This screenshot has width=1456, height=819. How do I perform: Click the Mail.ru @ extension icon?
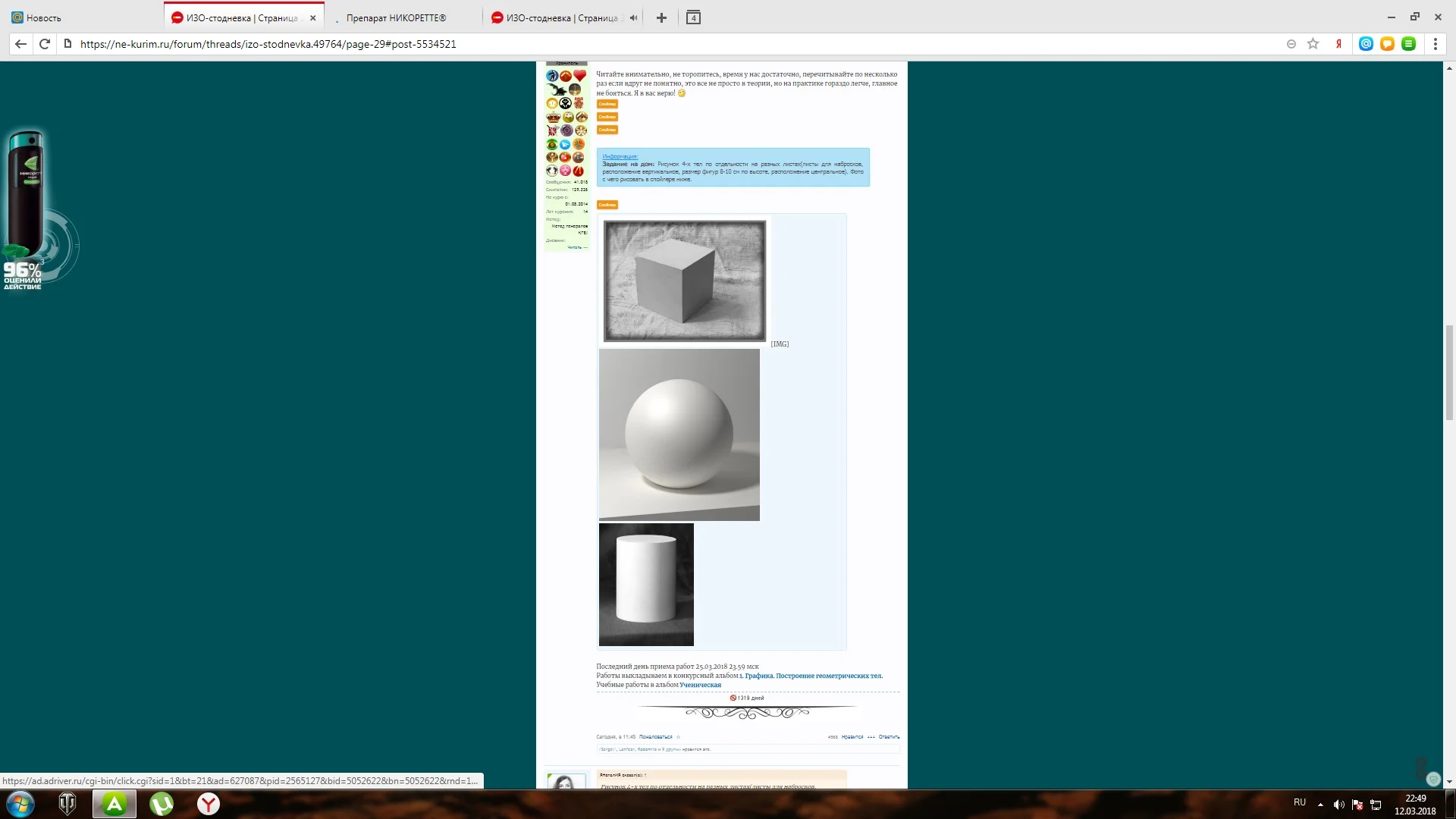point(1366,44)
